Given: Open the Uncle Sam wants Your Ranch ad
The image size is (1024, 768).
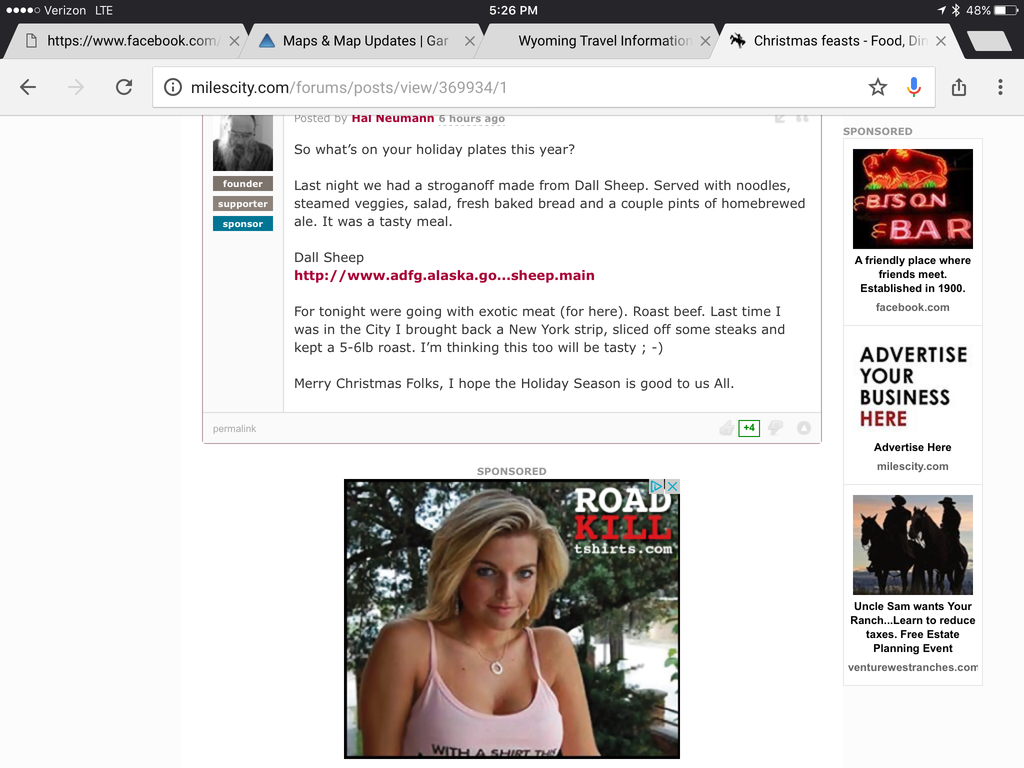Looking at the screenshot, I should click(x=912, y=627).
